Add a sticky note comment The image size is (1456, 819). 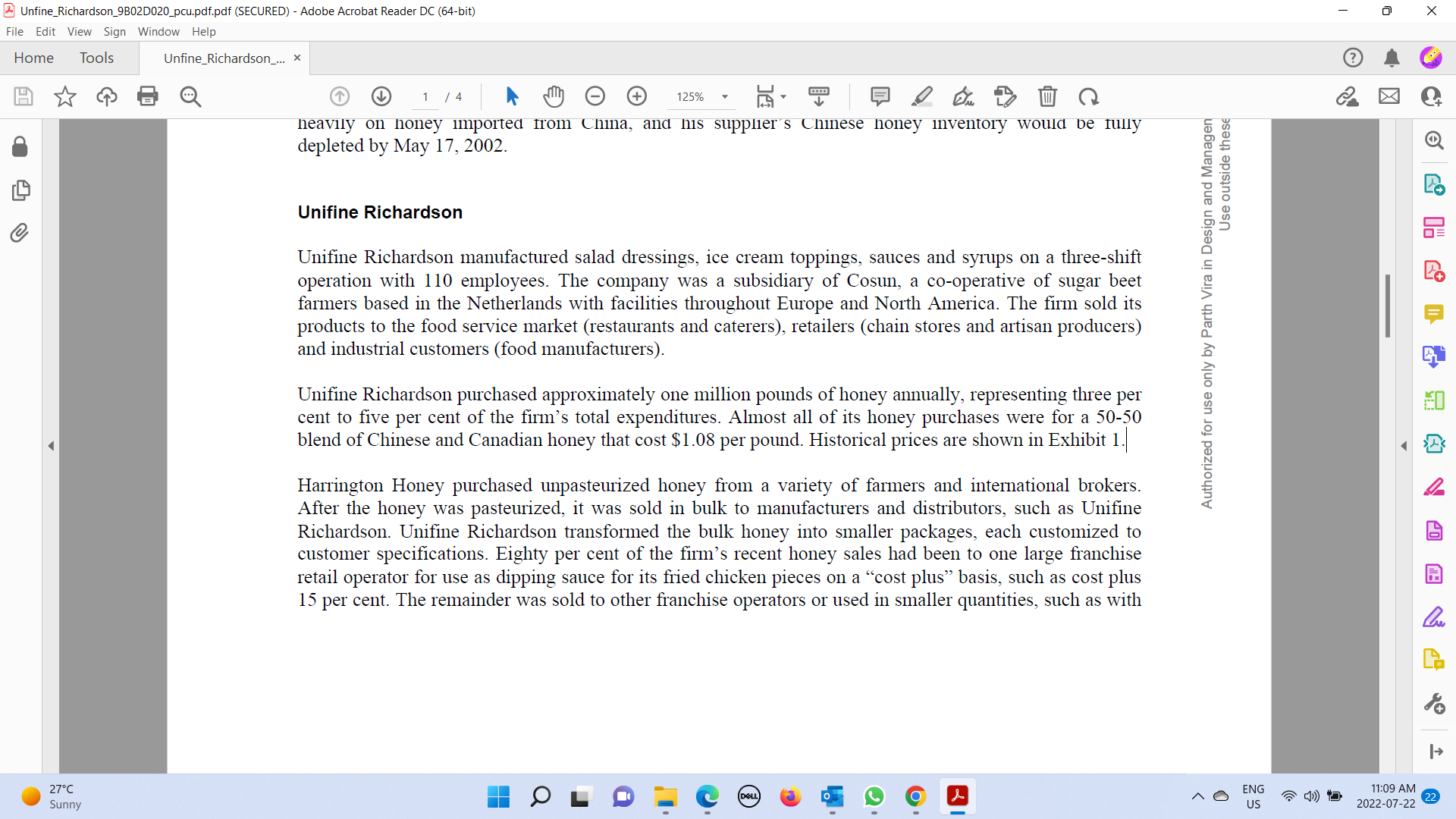click(880, 96)
